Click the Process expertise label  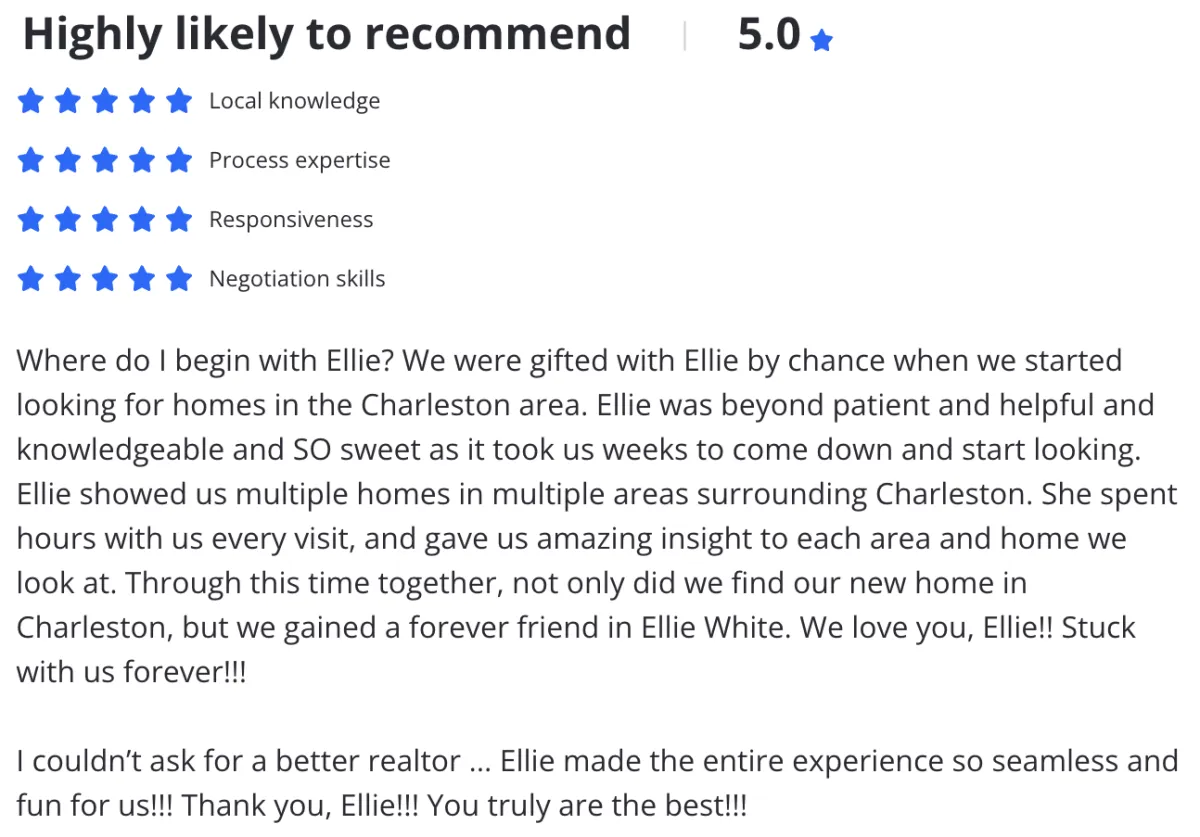299,160
